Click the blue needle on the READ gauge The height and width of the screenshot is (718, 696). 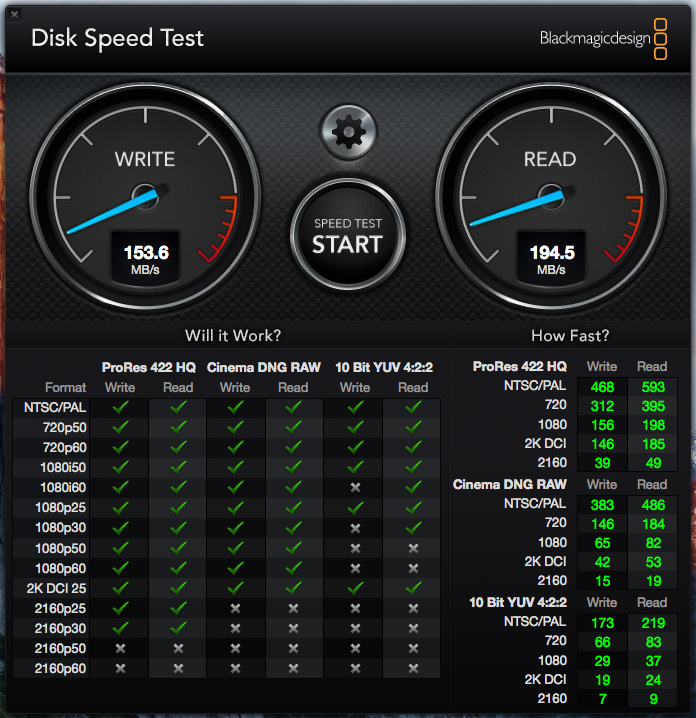(517, 208)
